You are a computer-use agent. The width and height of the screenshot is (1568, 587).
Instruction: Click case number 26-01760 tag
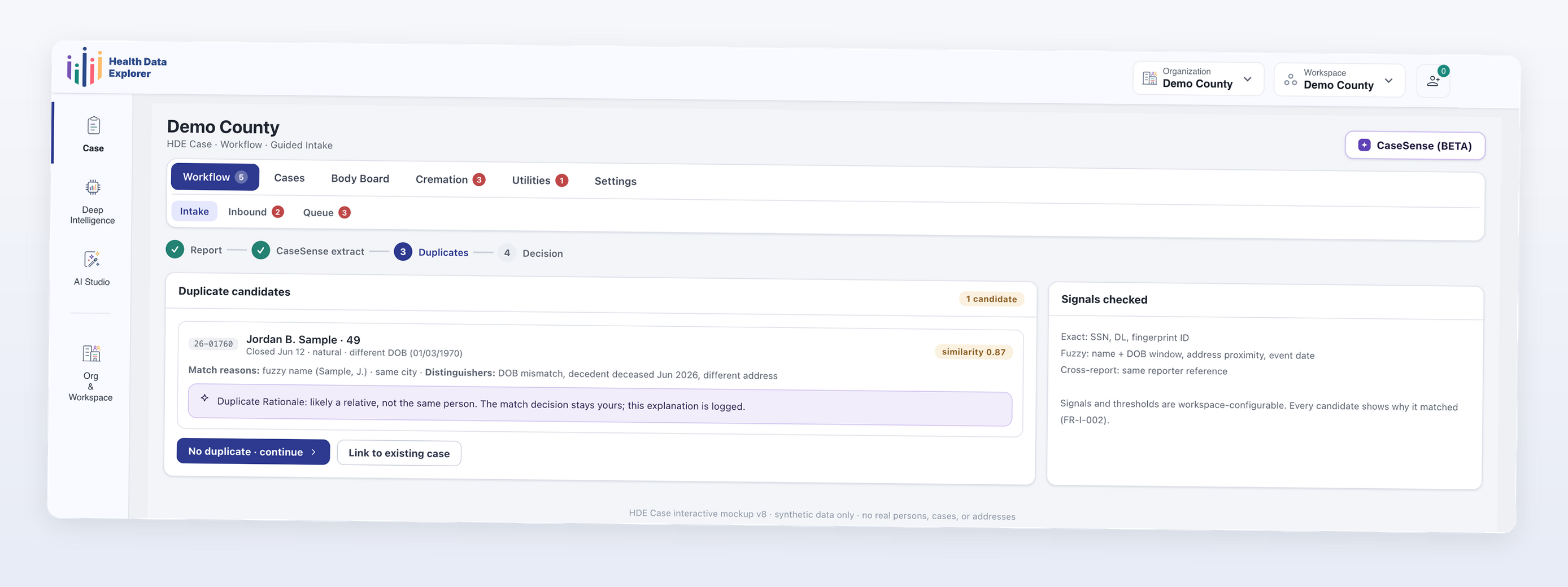click(213, 344)
